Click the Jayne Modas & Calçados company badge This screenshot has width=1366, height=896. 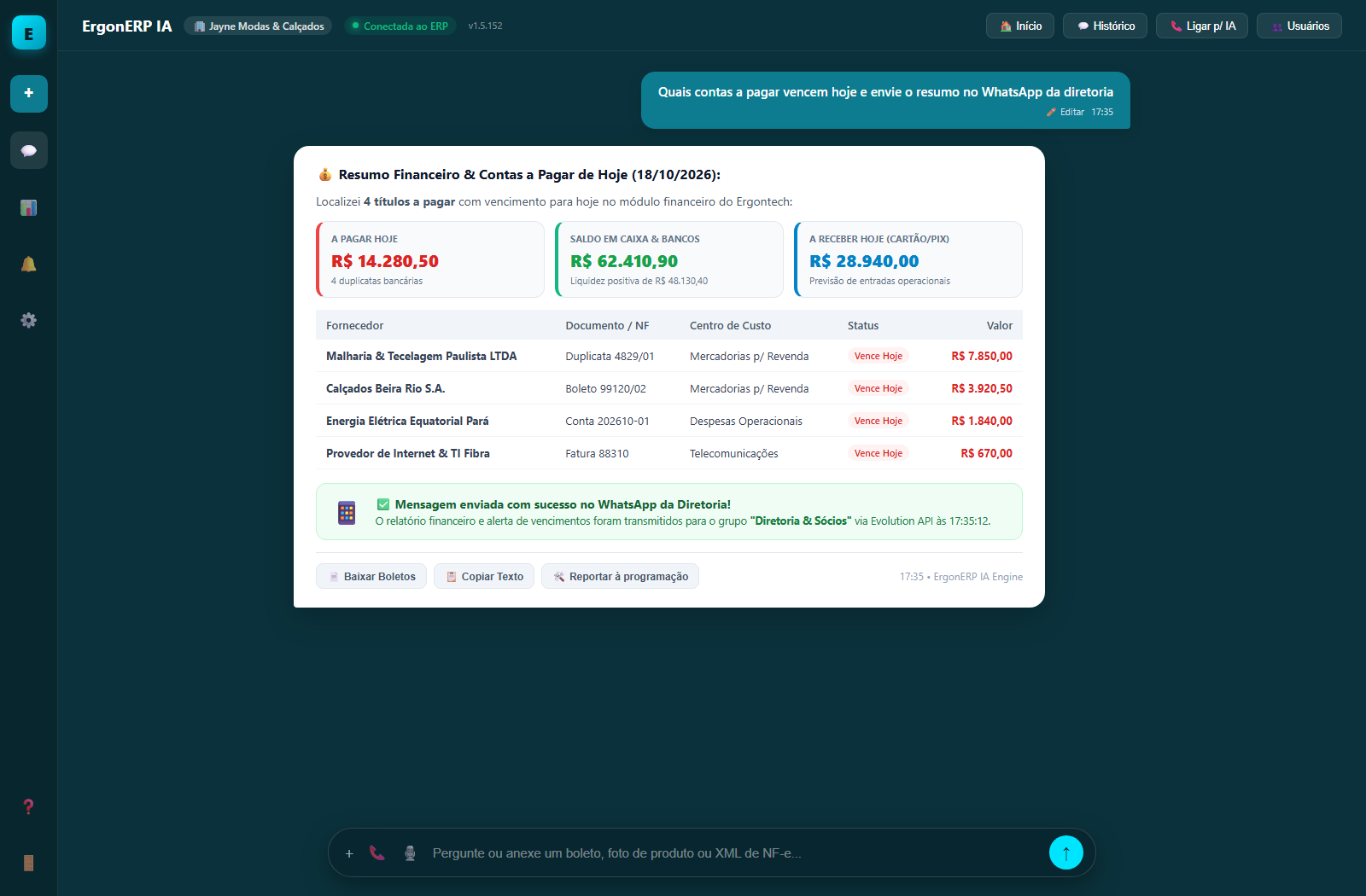coord(258,26)
